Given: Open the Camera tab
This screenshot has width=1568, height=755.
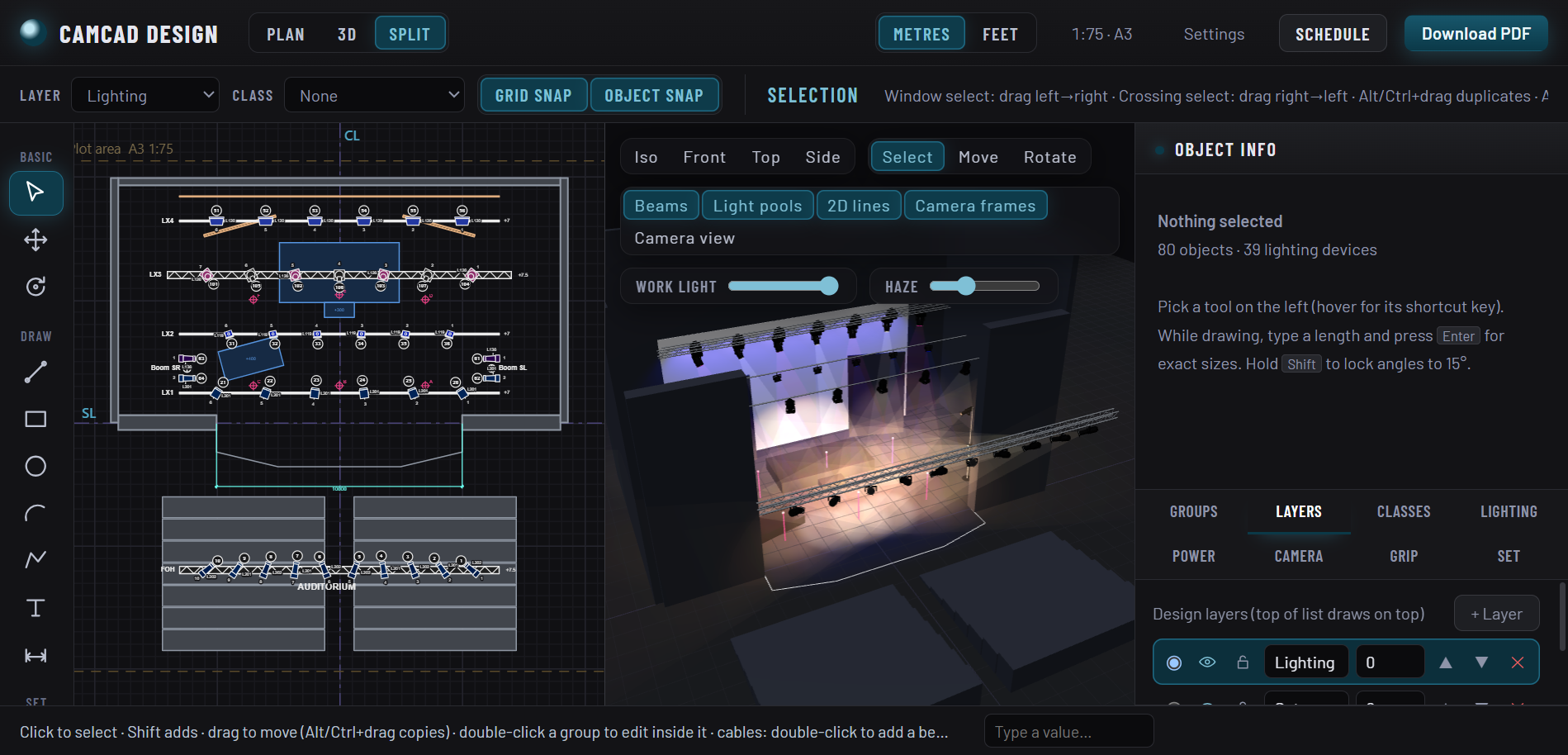Looking at the screenshot, I should pyautogui.click(x=1299, y=556).
